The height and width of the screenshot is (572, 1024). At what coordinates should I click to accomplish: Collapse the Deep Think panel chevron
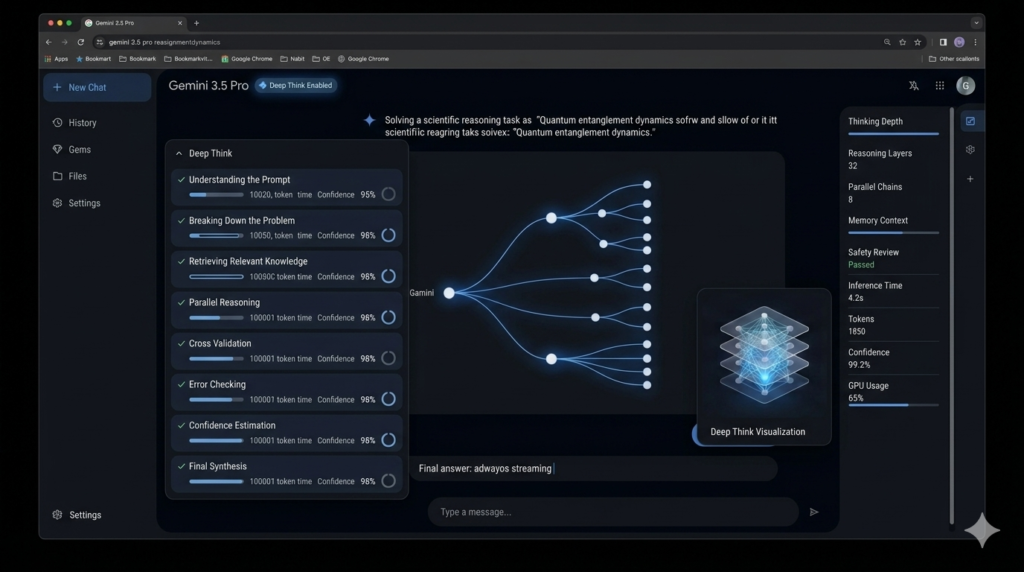(179, 153)
